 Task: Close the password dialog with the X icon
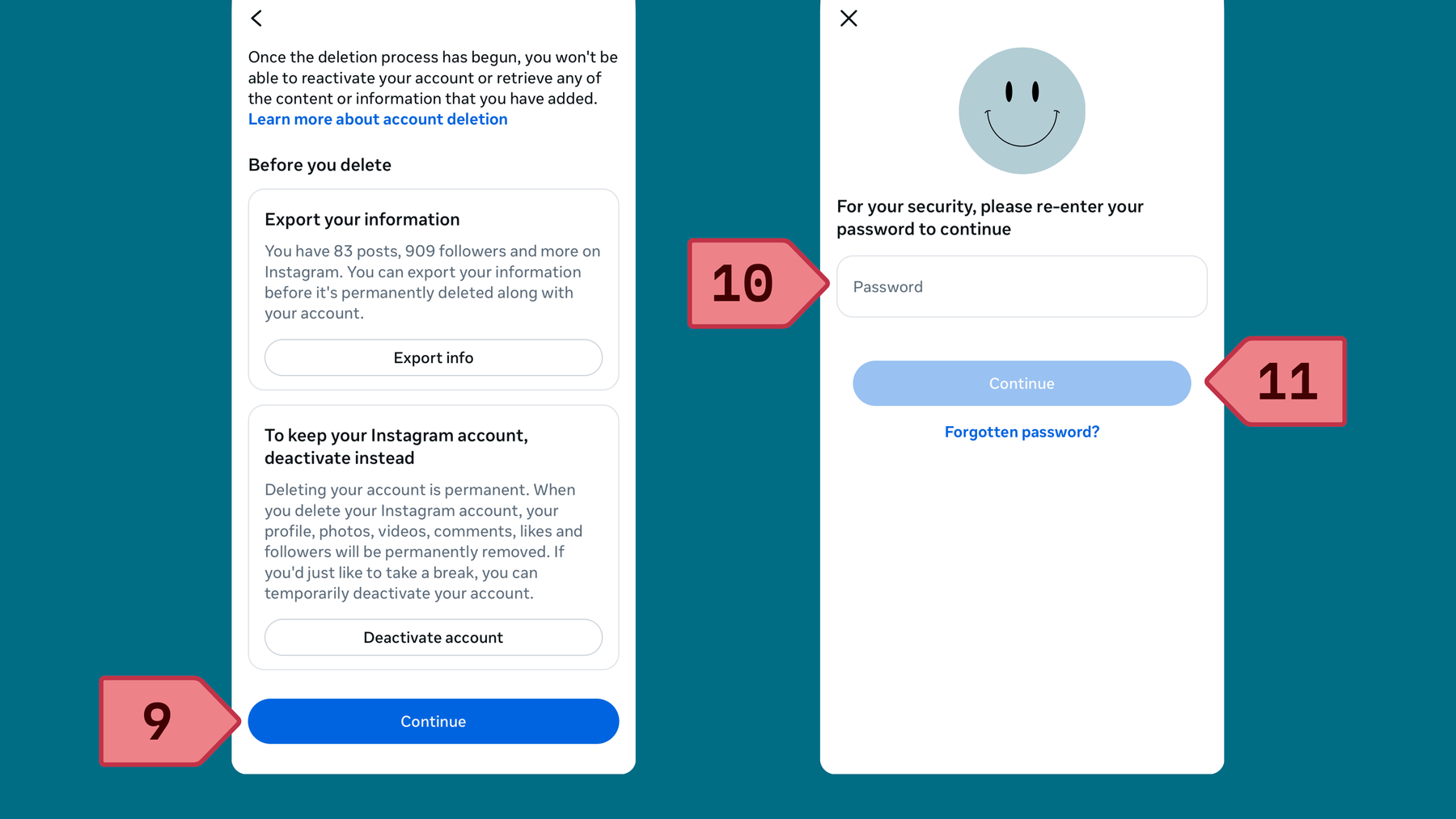click(x=849, y=18)
